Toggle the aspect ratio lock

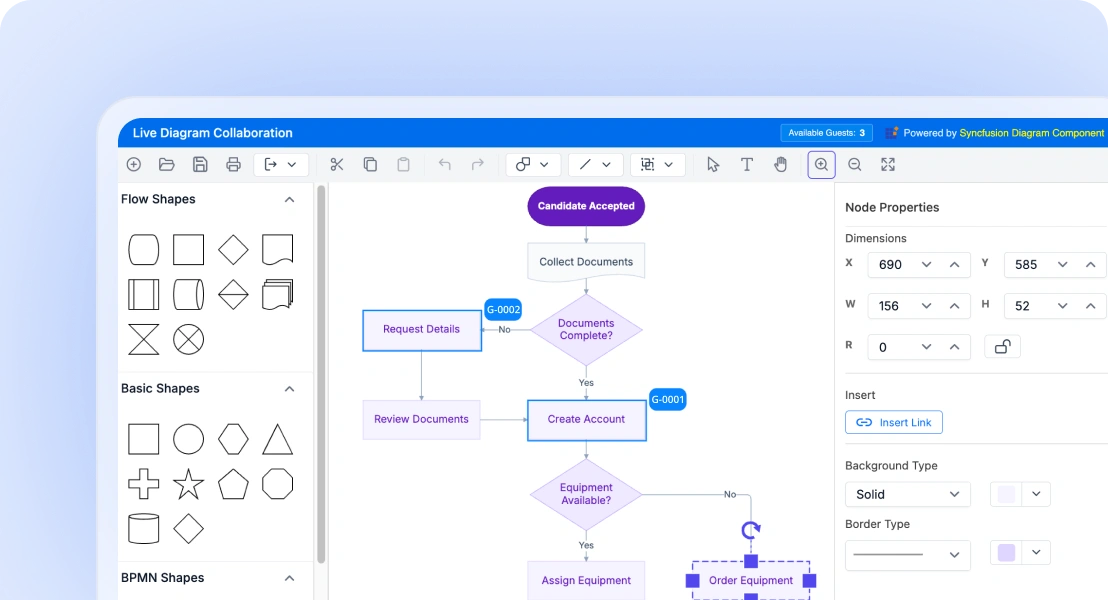(1003, 347)
